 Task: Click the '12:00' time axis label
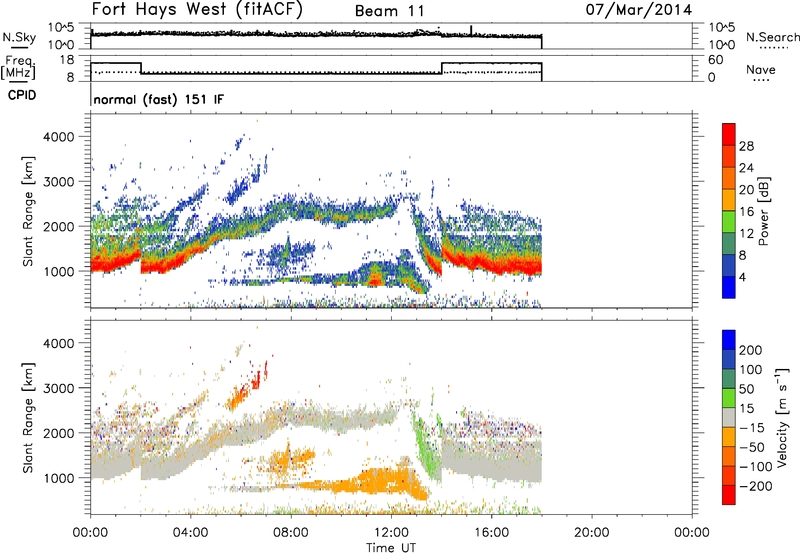point(391,533)
